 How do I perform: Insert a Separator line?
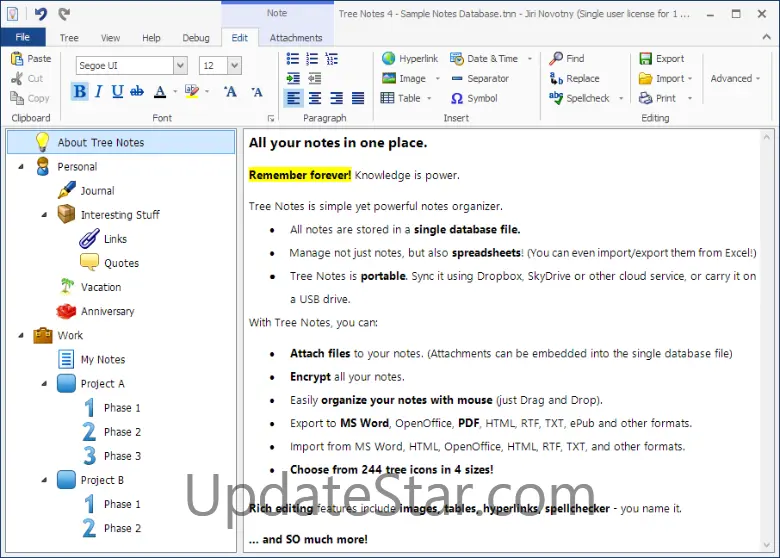pos(480,79)
